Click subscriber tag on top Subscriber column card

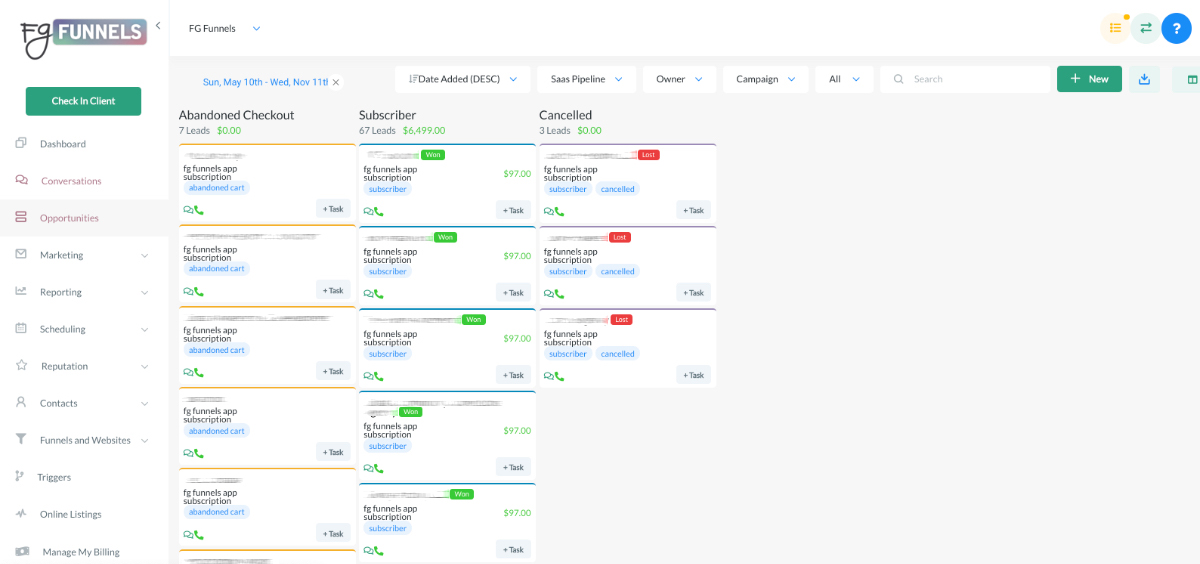point(388,189)
